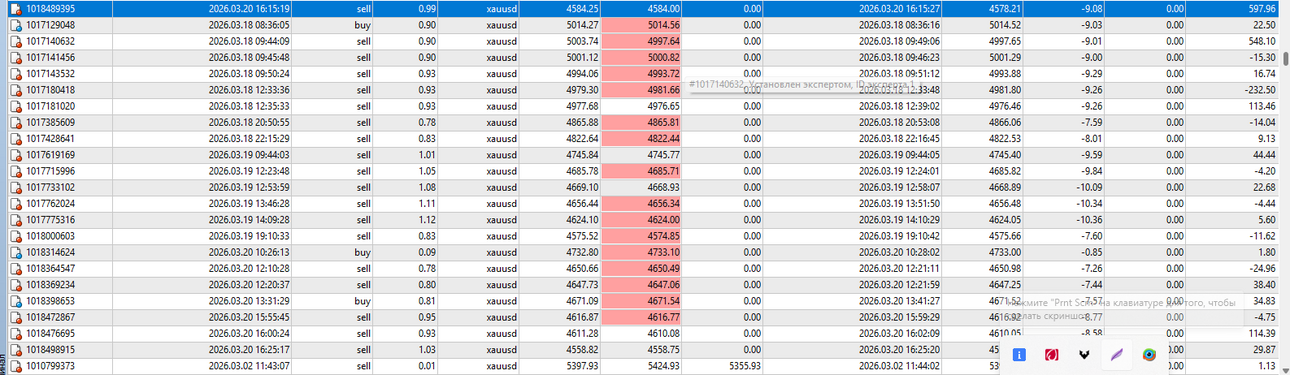Click the row icon for order 1018000603

point(15,236)
